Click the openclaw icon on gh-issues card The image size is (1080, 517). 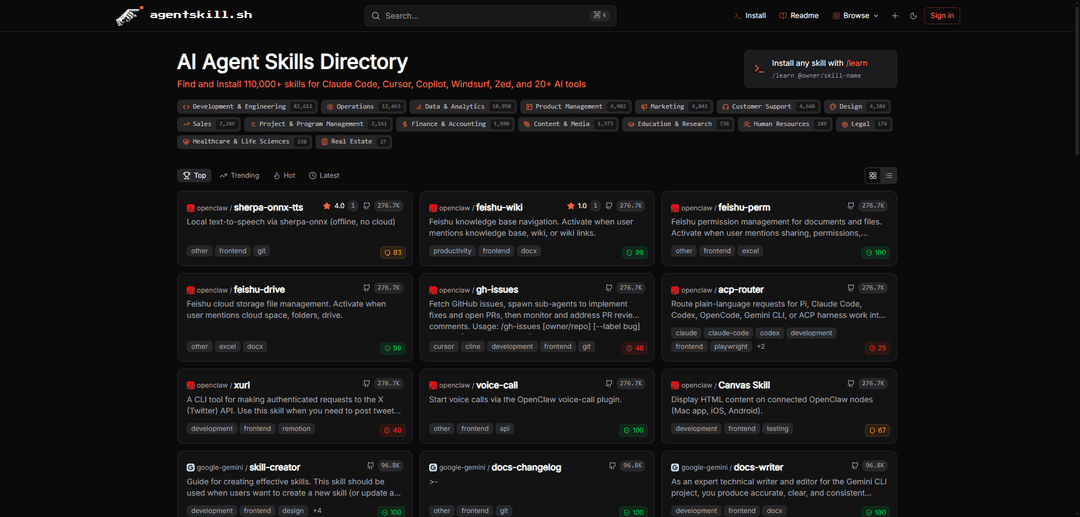pyautogui.click(x=433, y=290)
